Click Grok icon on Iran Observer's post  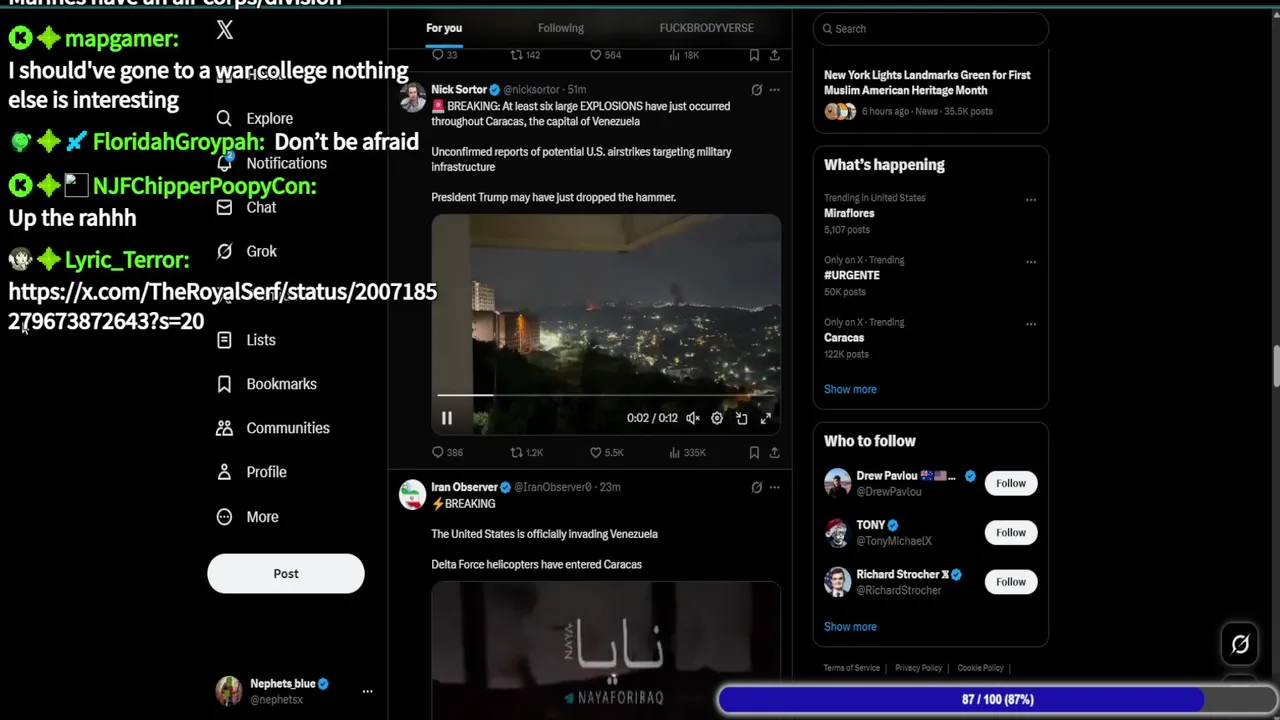tap(756, 487)
